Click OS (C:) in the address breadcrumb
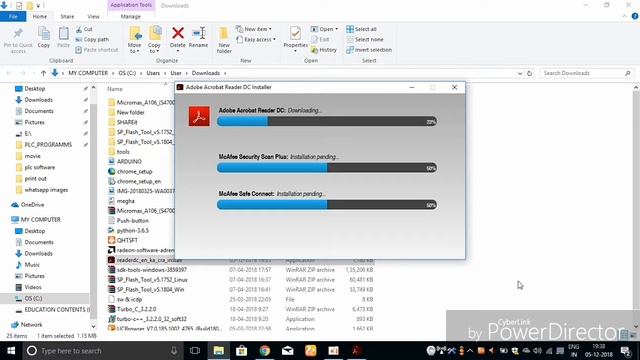Image resolution: width=640 pixels, height=360 pixels. pyautogui.click(x=127, y=73)
